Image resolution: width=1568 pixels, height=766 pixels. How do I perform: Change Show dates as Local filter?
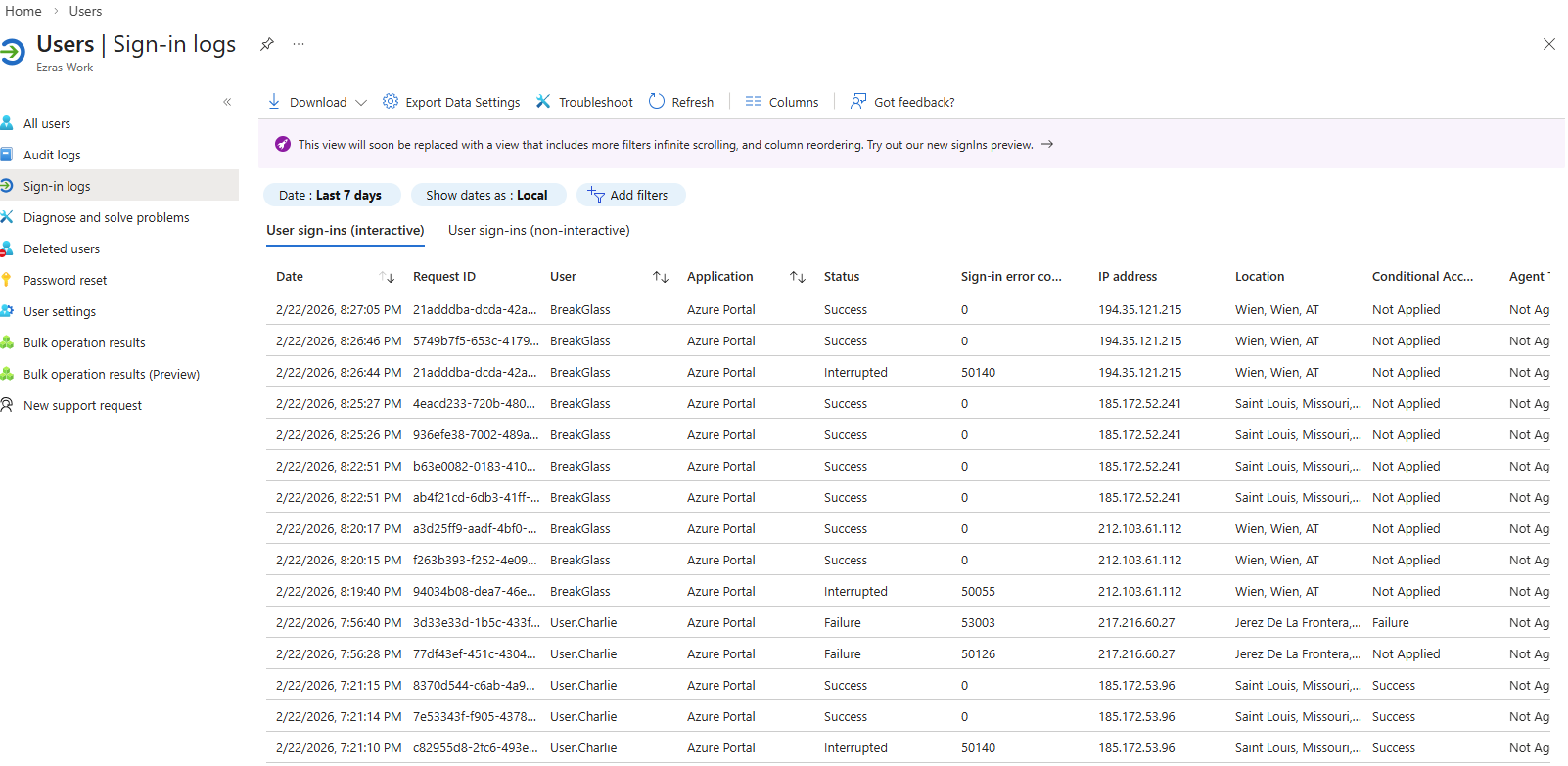tap(487, 195)
